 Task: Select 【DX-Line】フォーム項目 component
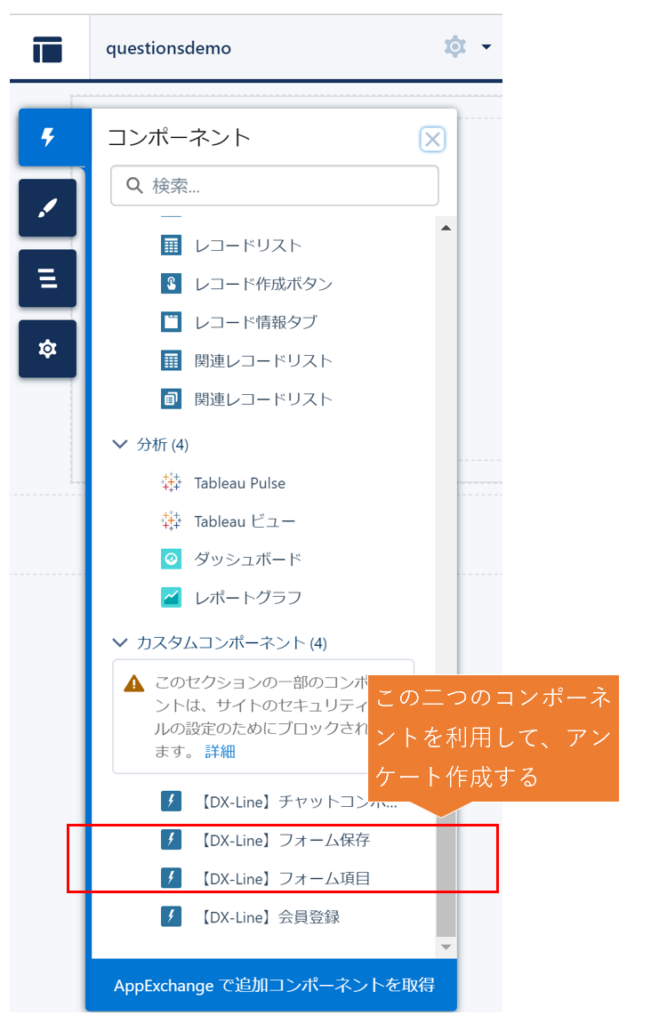[284, 878]
